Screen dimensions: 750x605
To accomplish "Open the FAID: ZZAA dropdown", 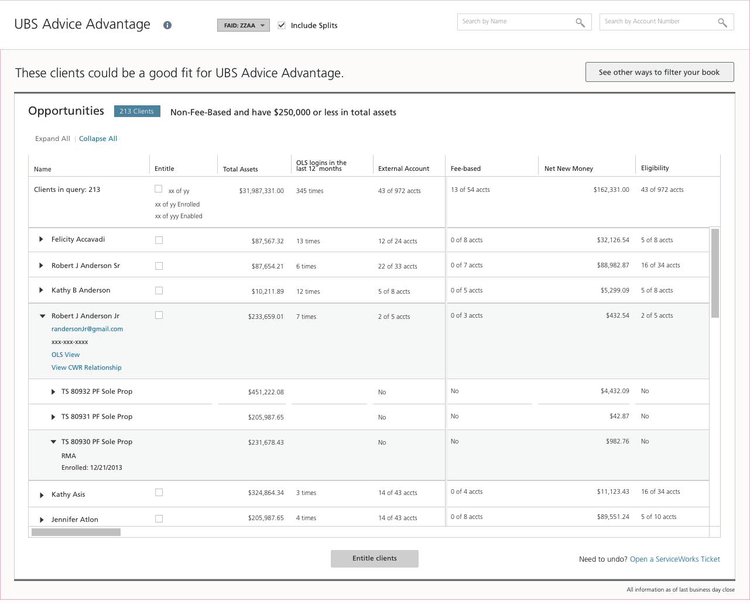I will (243, 25).
